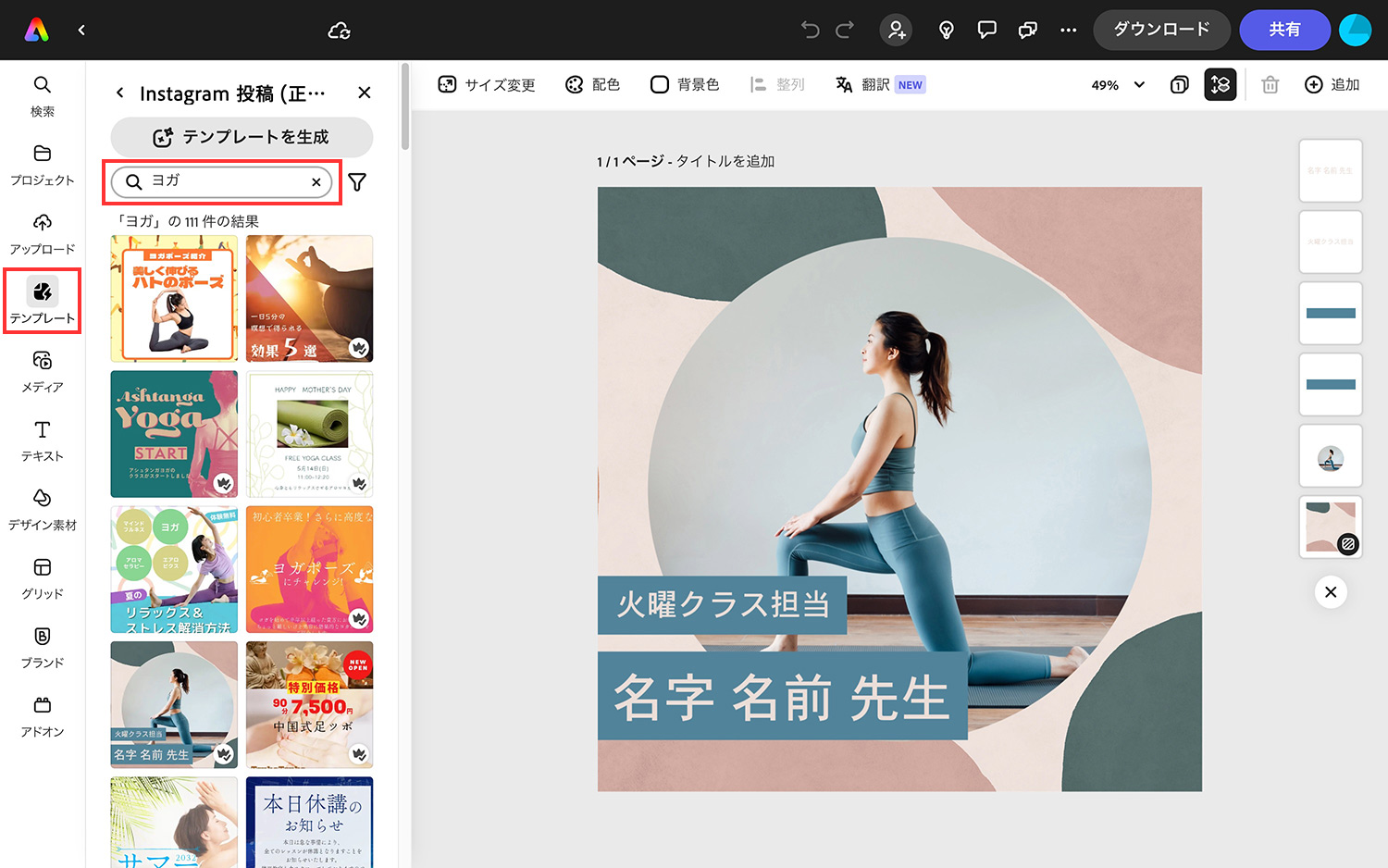Viewport: 1388px width, 868px height.
Task: Select the ハトのポーズ yoga template
Action: click(x=174, y=298)
